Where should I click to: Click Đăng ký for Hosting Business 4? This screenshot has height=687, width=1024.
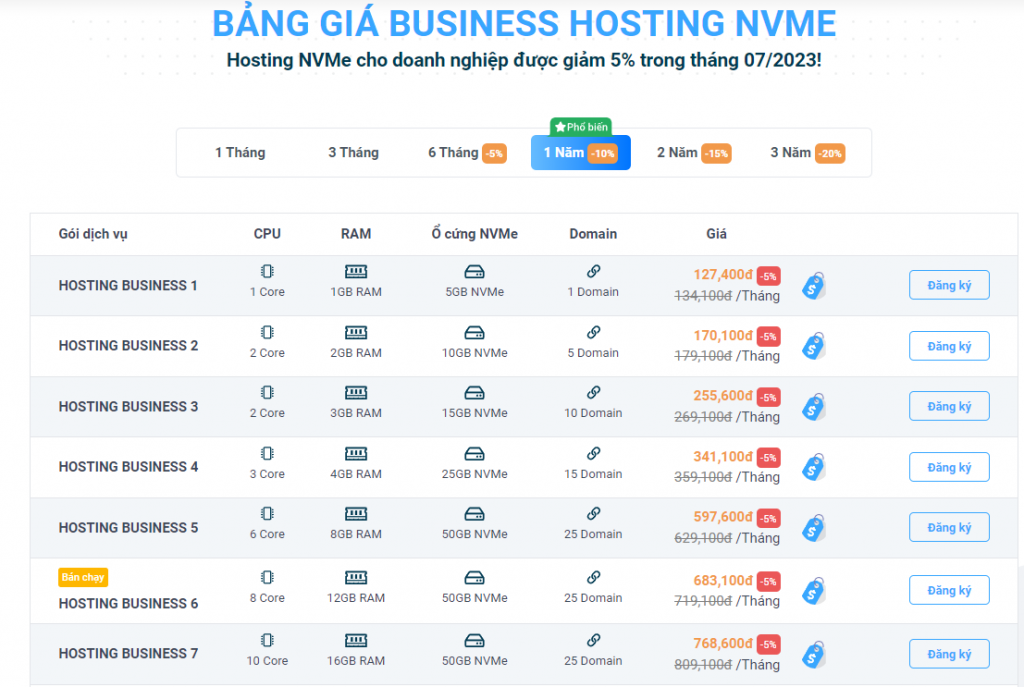(x=949, y=467)
